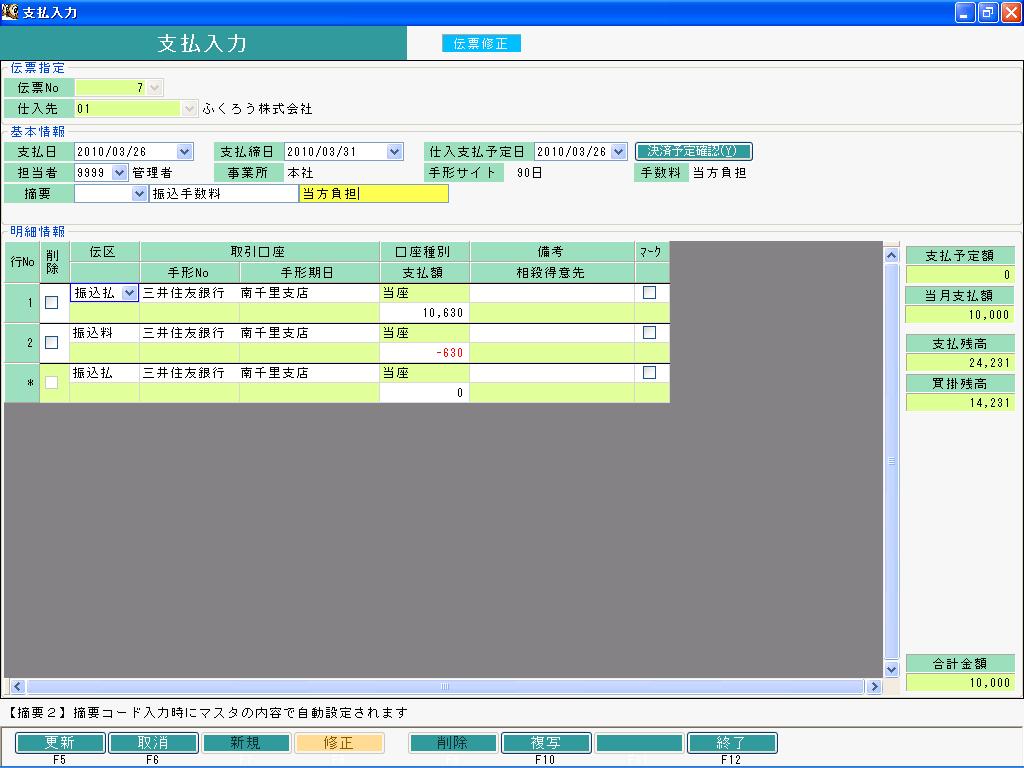The height and width of the screenshot is (768, 1024).
Task: Click the vertical scrollbar thumb
Action: (891, 461)
